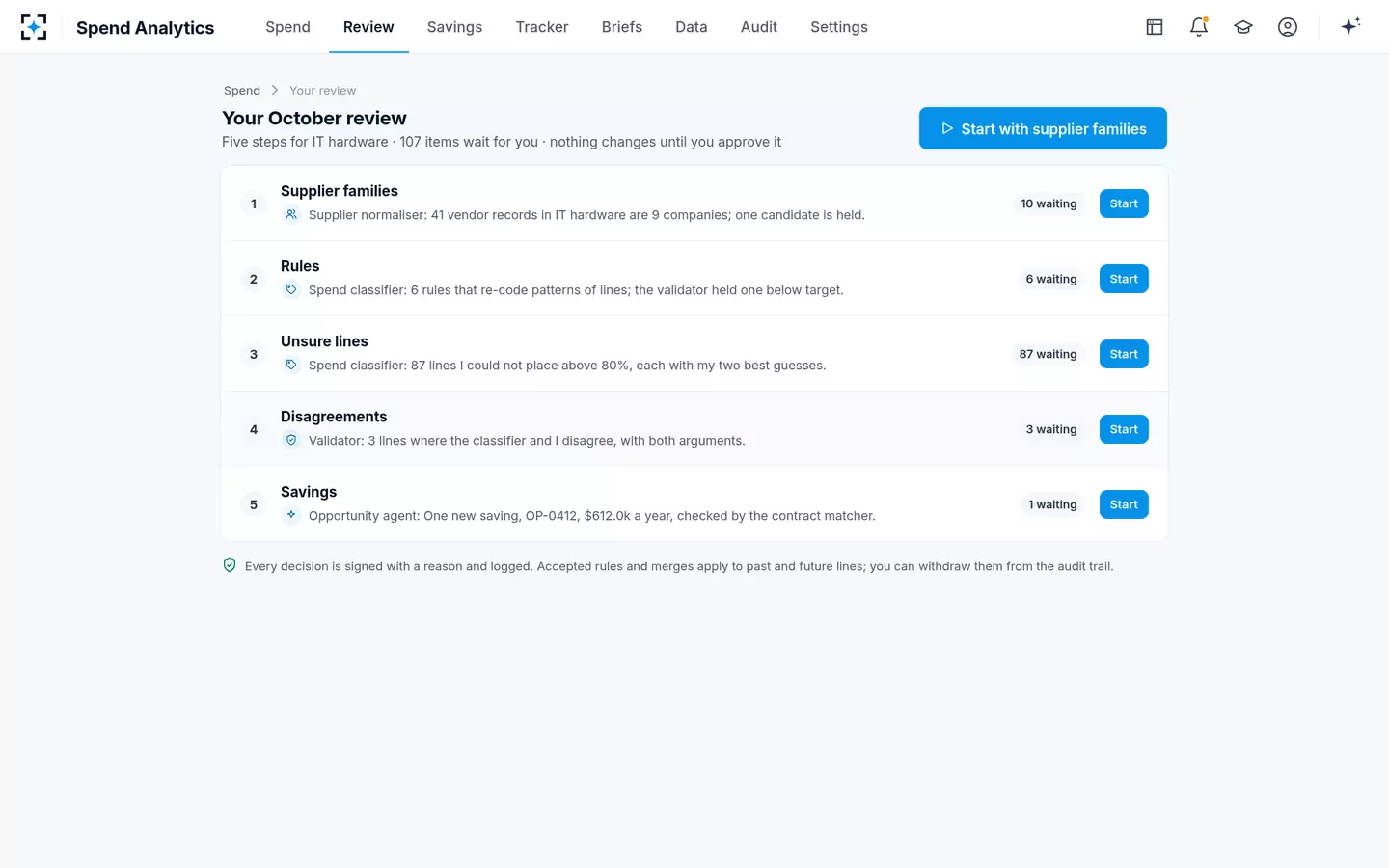Viewport: 1389px width, 868px height.
Task: Start the Rules step
Action: [x=1124, y=279]
